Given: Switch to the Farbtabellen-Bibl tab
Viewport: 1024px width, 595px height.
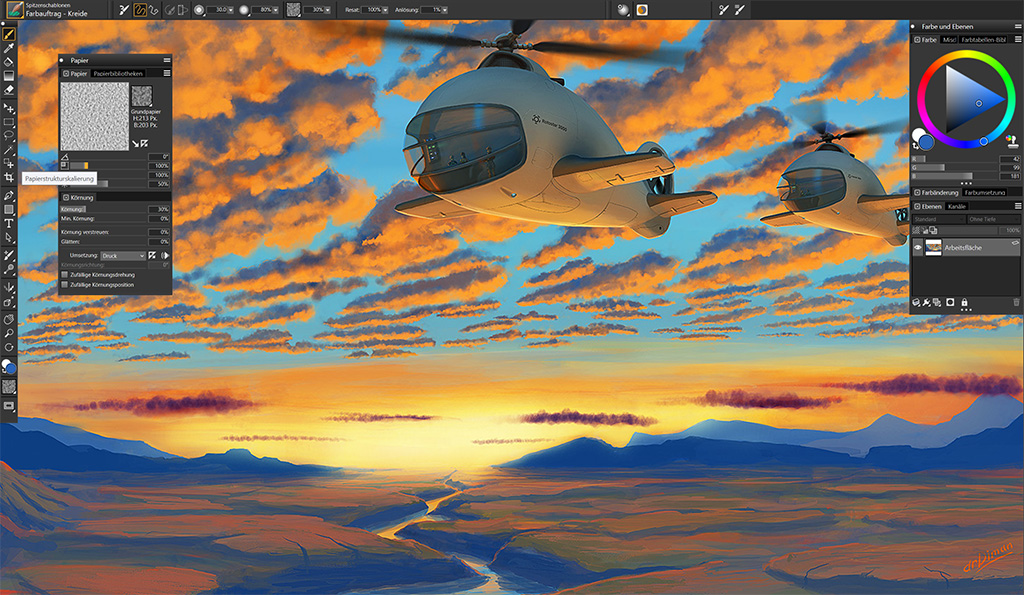Looking at the screenshot, I should pyautogui.click(x=984, y=40).
